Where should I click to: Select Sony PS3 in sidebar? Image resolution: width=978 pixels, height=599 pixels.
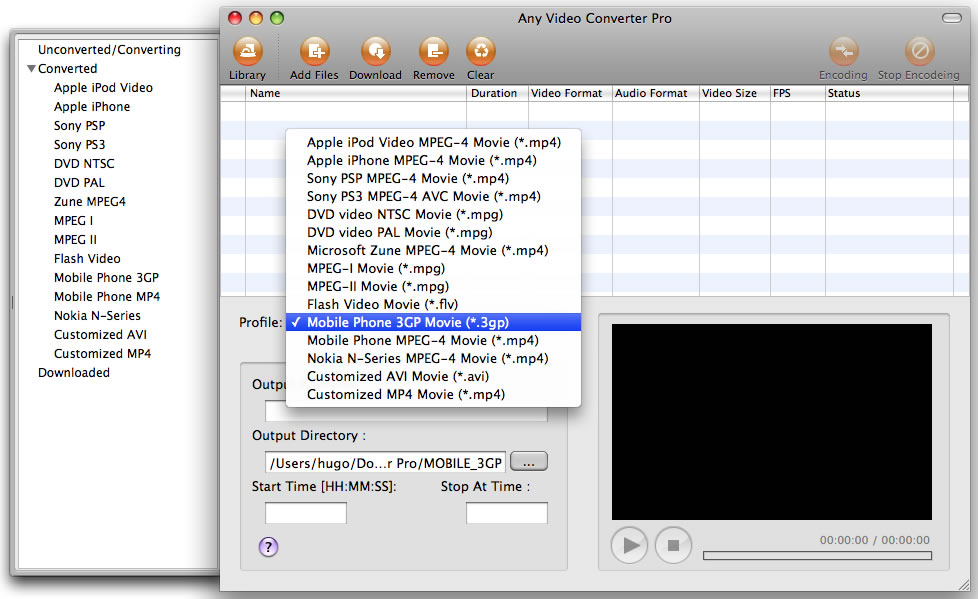[79, 145]
